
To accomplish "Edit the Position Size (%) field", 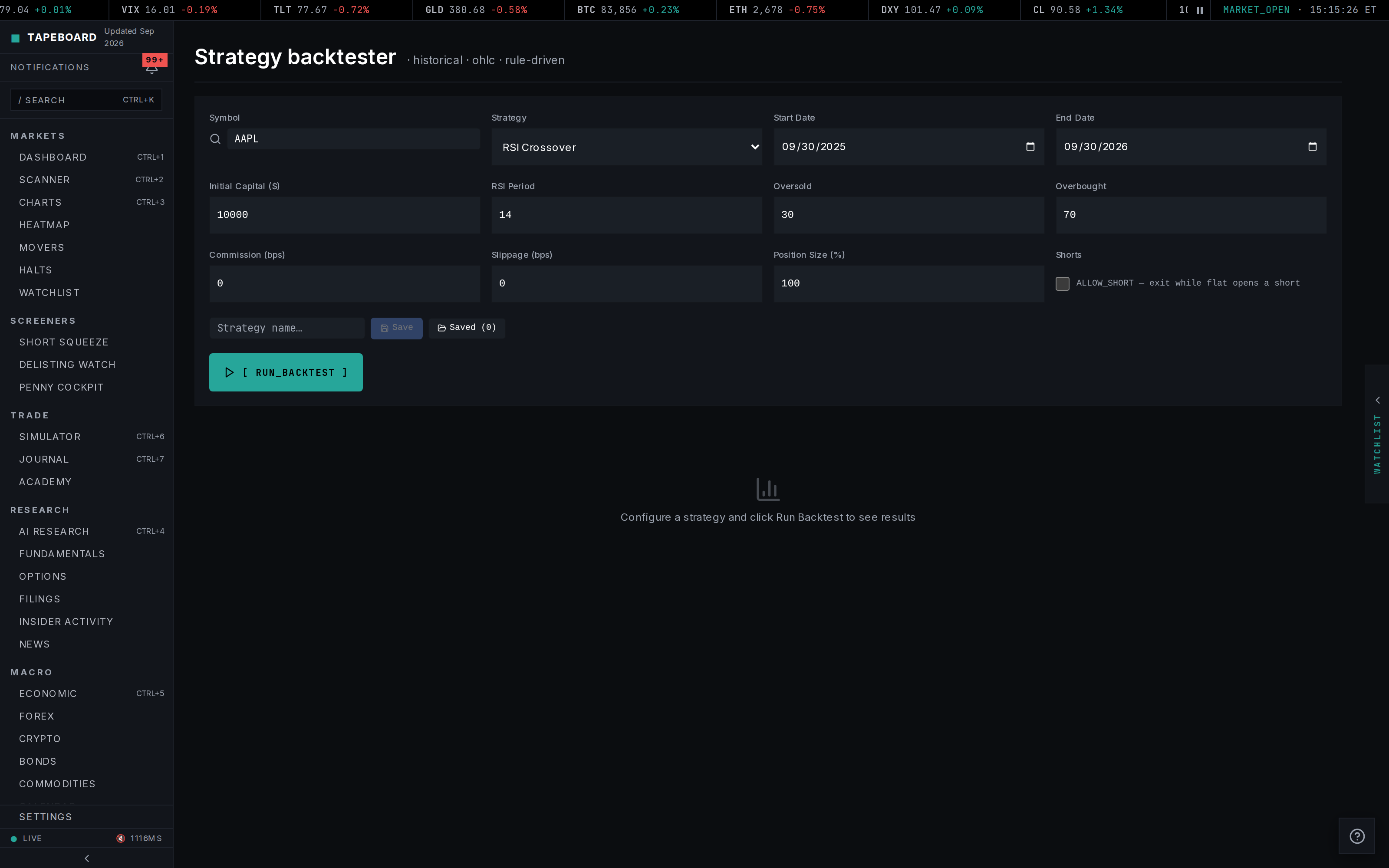I will (908, 283).
